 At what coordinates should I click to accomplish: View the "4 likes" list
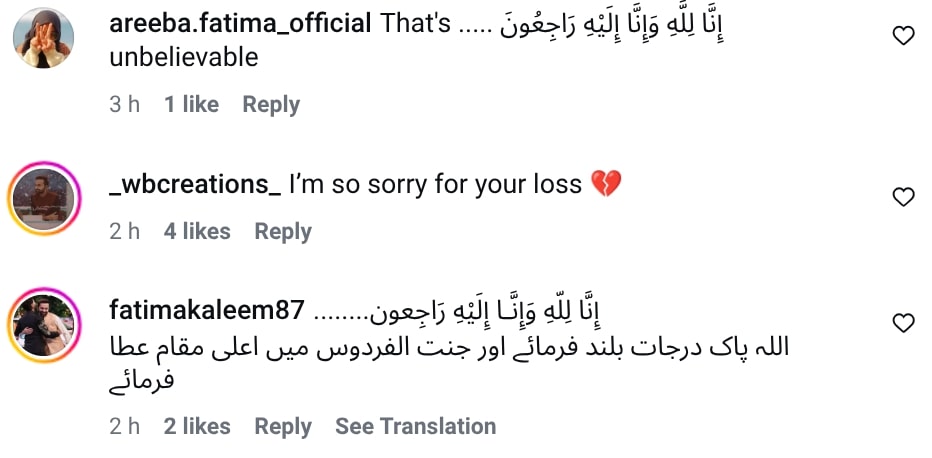(197, 232)
